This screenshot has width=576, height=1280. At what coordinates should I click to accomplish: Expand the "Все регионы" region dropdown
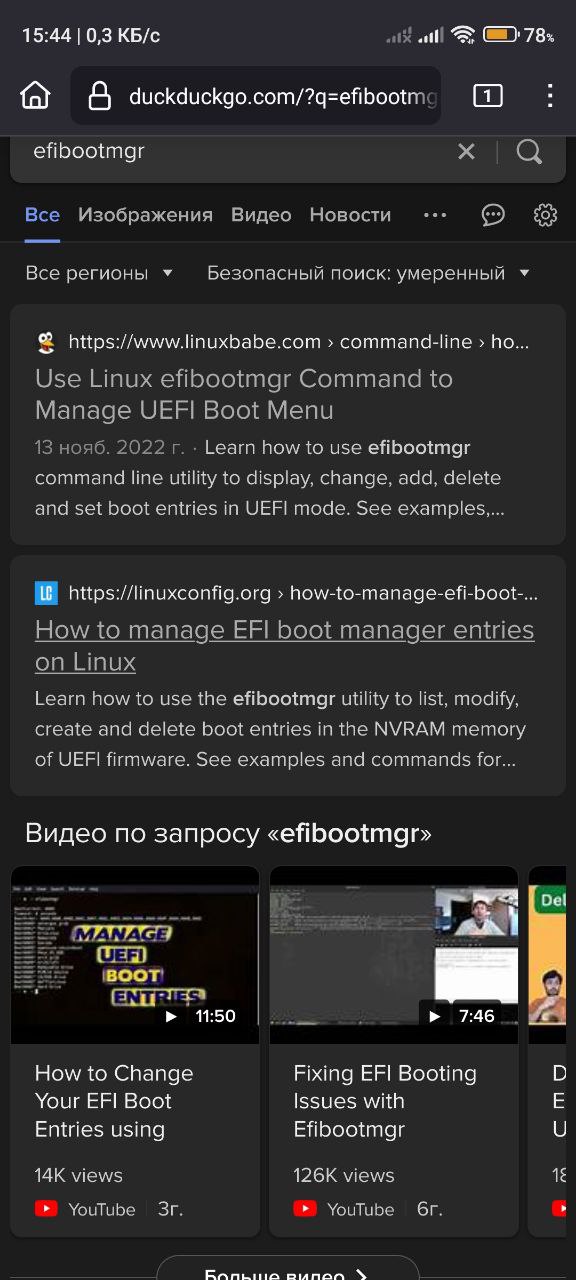99,273
